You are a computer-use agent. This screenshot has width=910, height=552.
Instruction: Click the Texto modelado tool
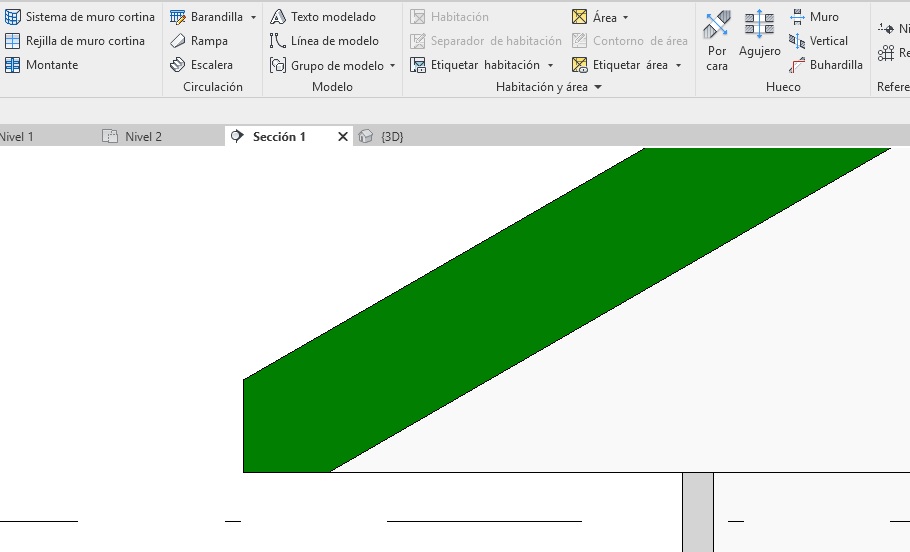click(x=323, y=17)
